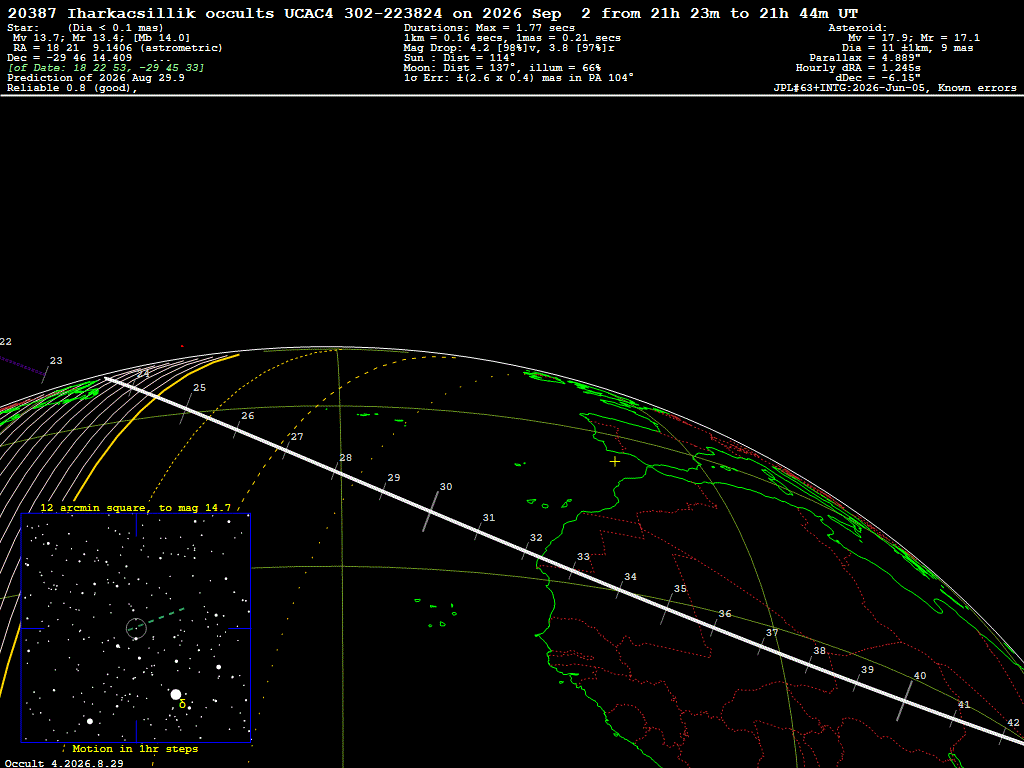Click the 'Motion in 1hr steps' caption

[x=135, y=748]
